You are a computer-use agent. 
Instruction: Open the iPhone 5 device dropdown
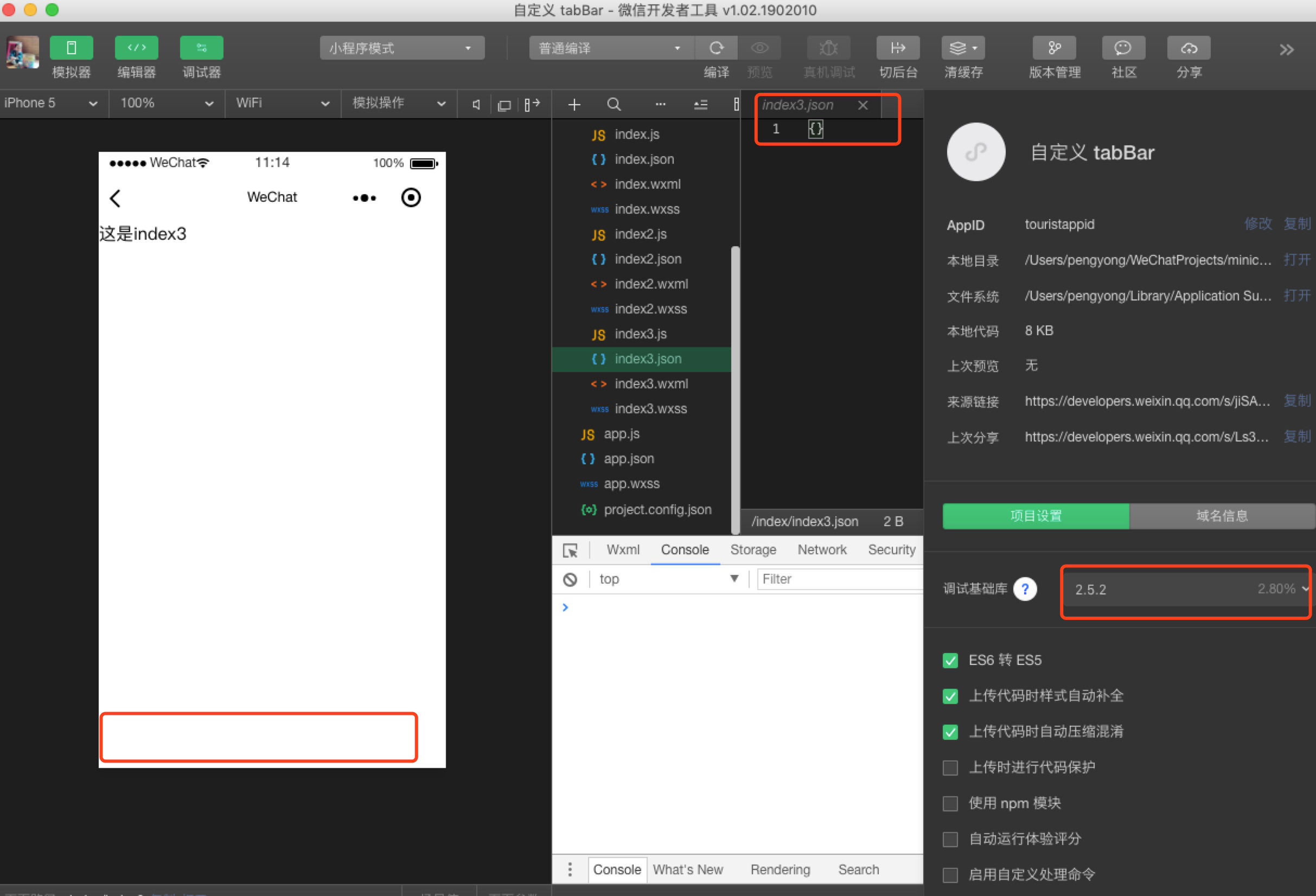[52, 103]
